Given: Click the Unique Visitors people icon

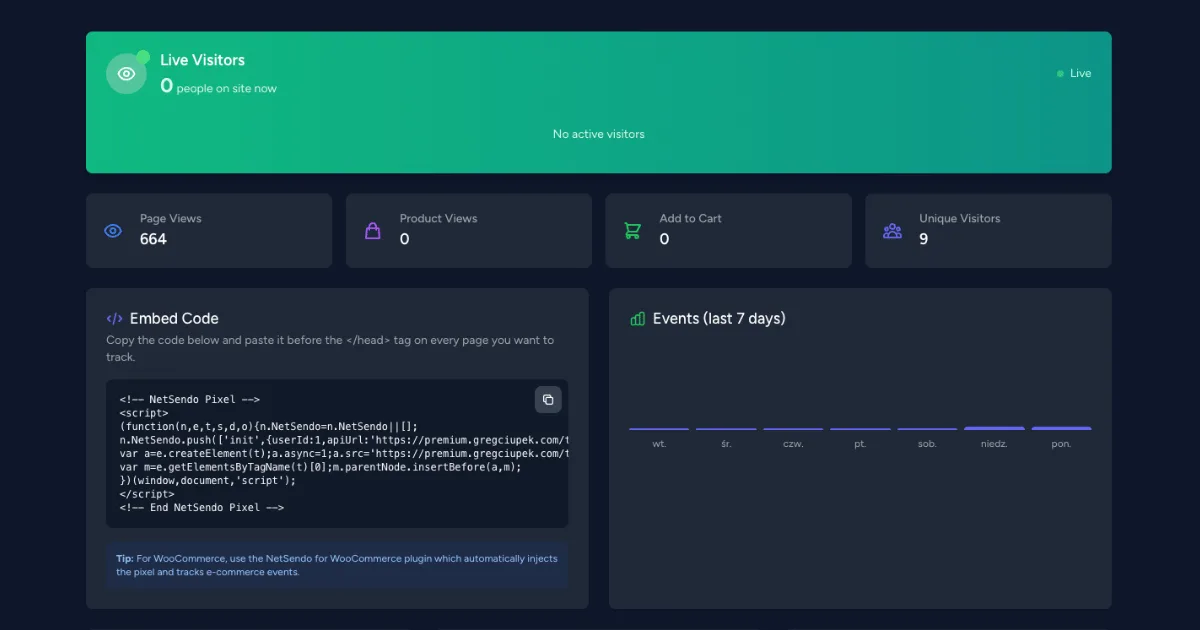Looking at the screenshot, I should (x=892, y=231).
